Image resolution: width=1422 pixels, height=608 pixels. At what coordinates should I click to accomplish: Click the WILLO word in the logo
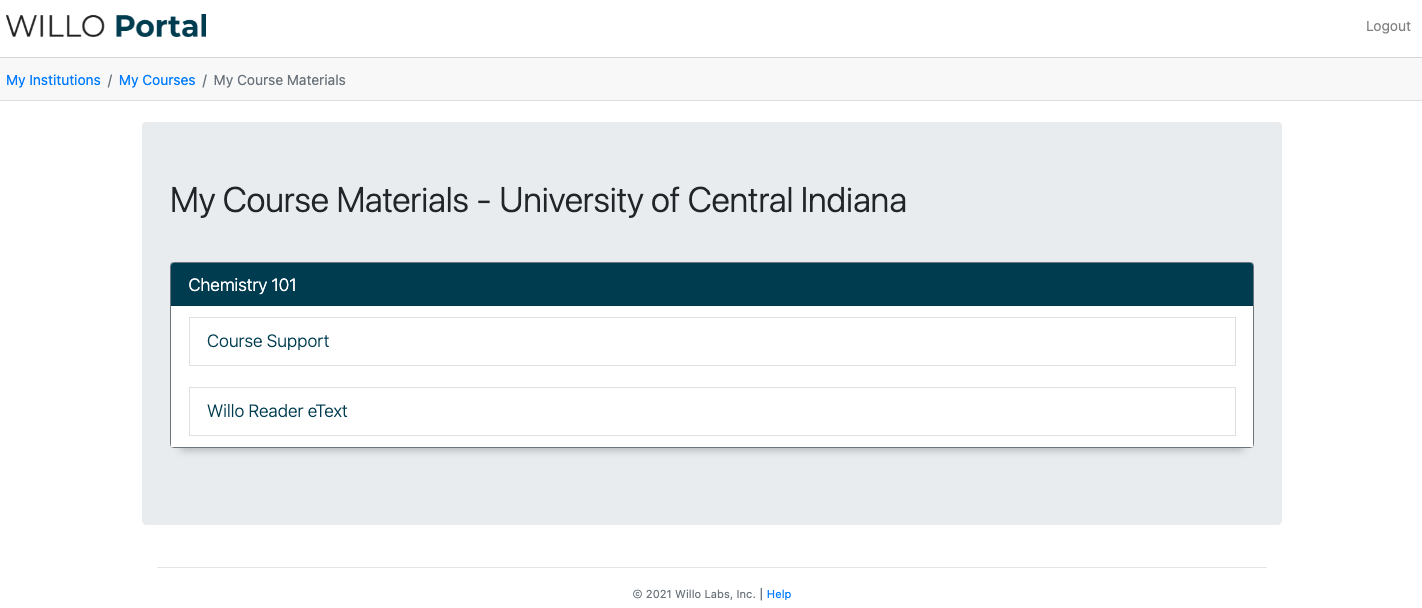57,26
